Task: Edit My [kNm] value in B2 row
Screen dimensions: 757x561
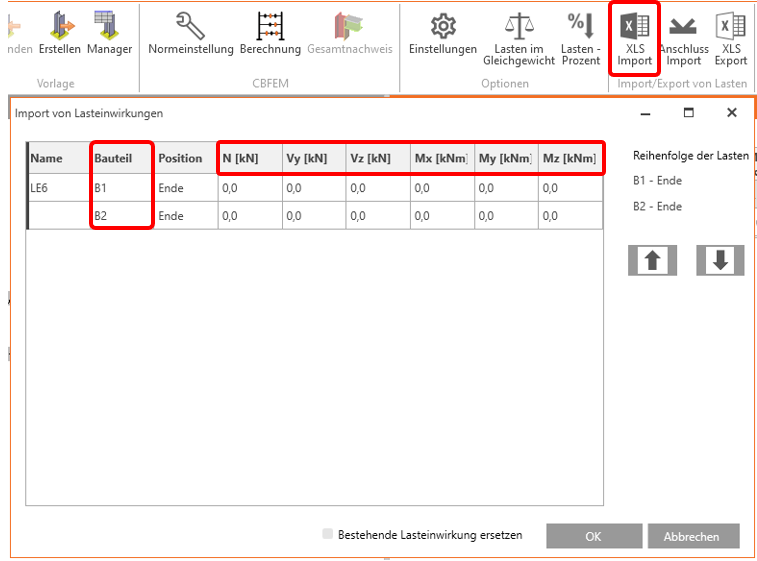Action: click(506, 215)
